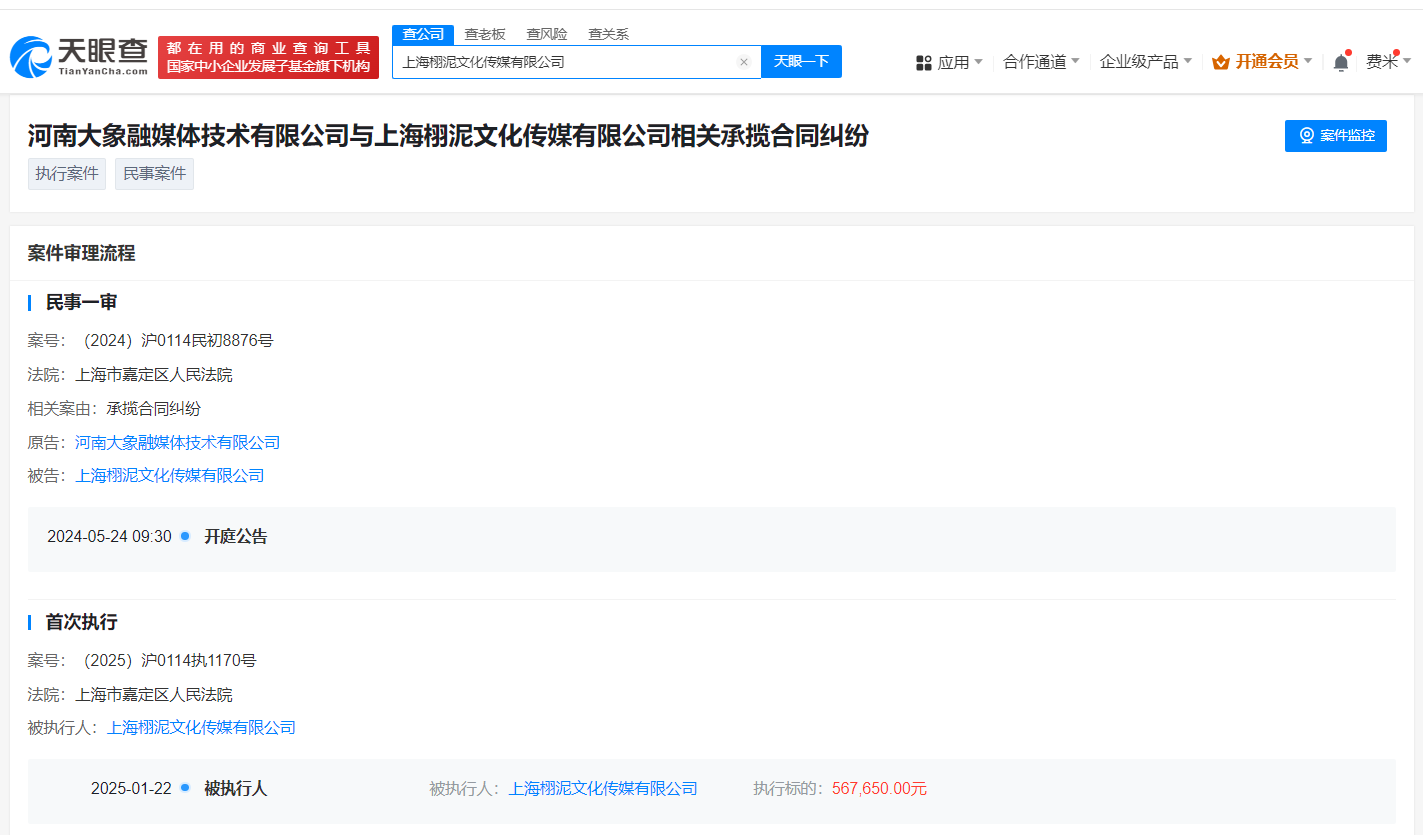Click the 开庭公告 timeline entry
The height and width of the screenshot is (835, 1423).
pyautogui.click(x=236, y=537)
